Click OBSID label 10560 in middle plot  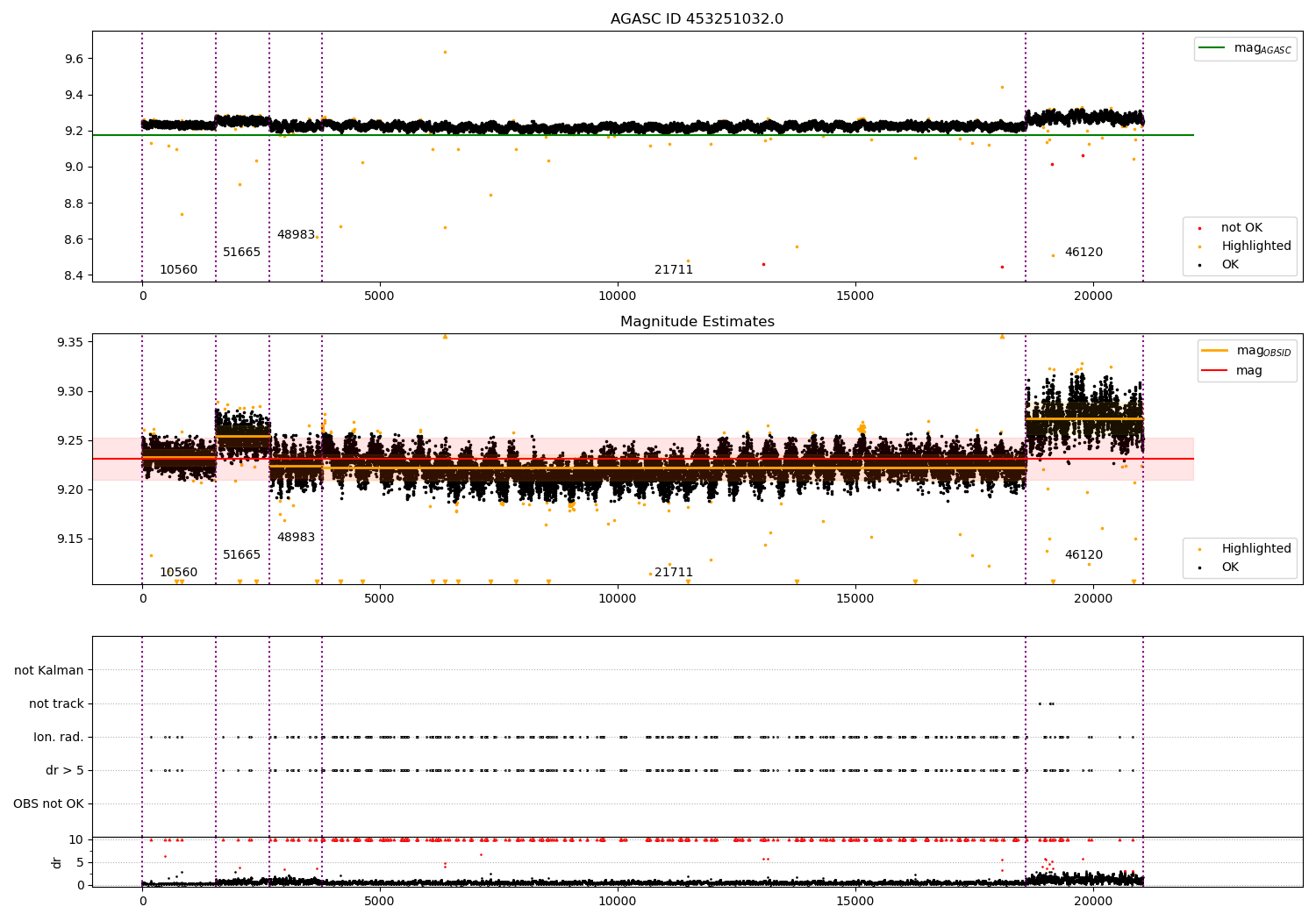(178, 573)
